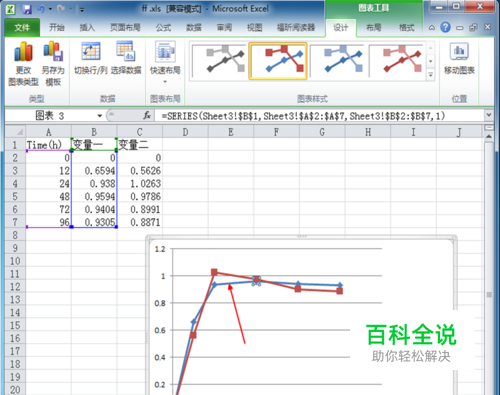500x395 pixels.
Task: Select column A header
Action: pos(48,132)
